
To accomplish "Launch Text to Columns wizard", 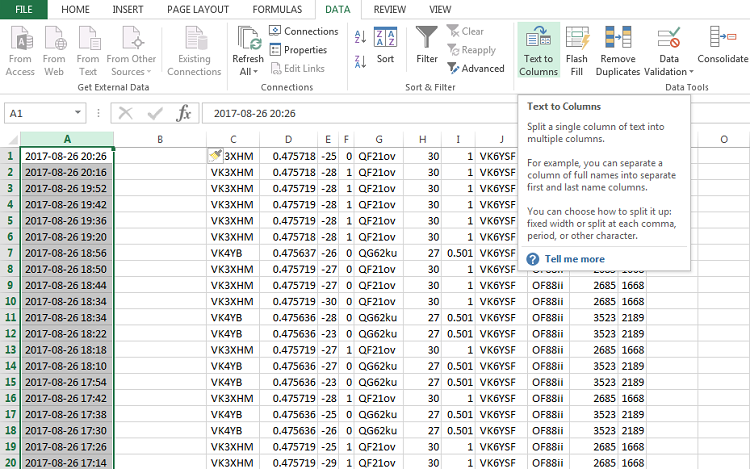I will (x=538, y=50).
